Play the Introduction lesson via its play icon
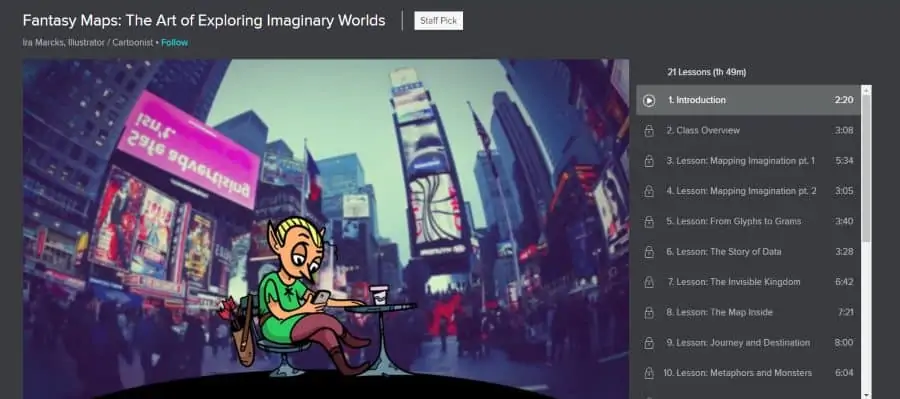Image resolution: width=900 pixels, height=399 pixels. tap(649, 100)
